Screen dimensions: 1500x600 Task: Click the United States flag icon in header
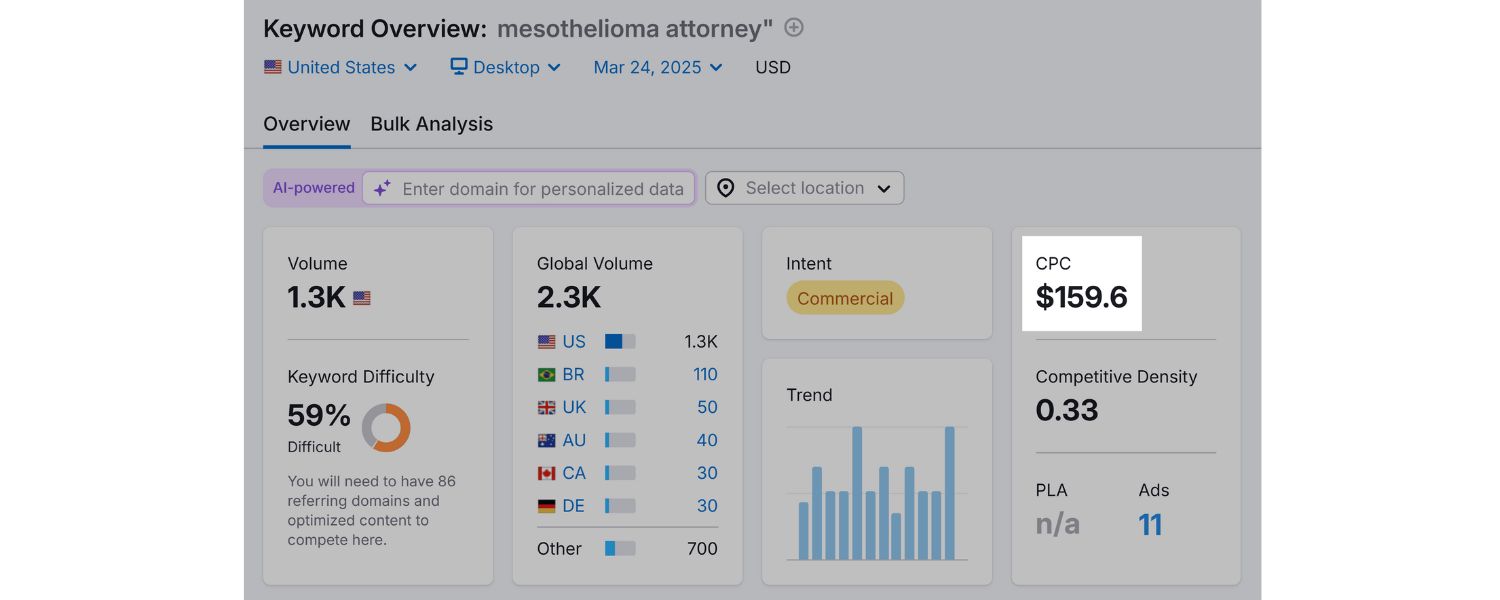[273, 67]
